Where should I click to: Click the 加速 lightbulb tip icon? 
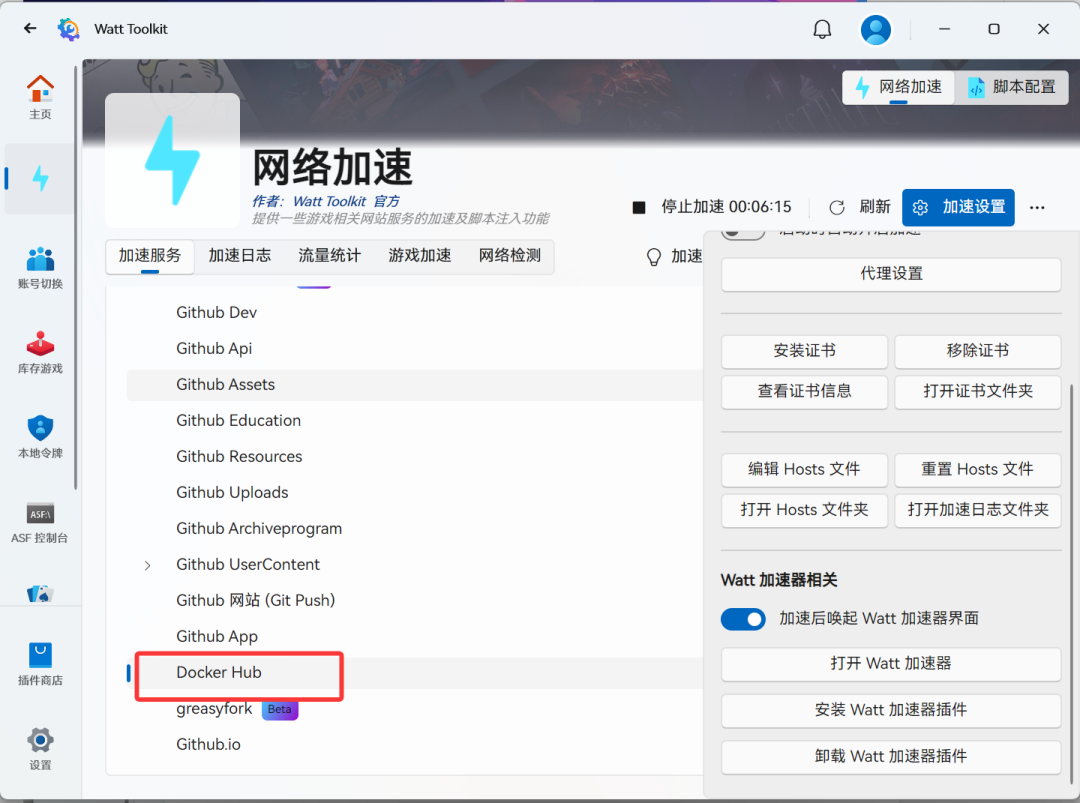654,257
